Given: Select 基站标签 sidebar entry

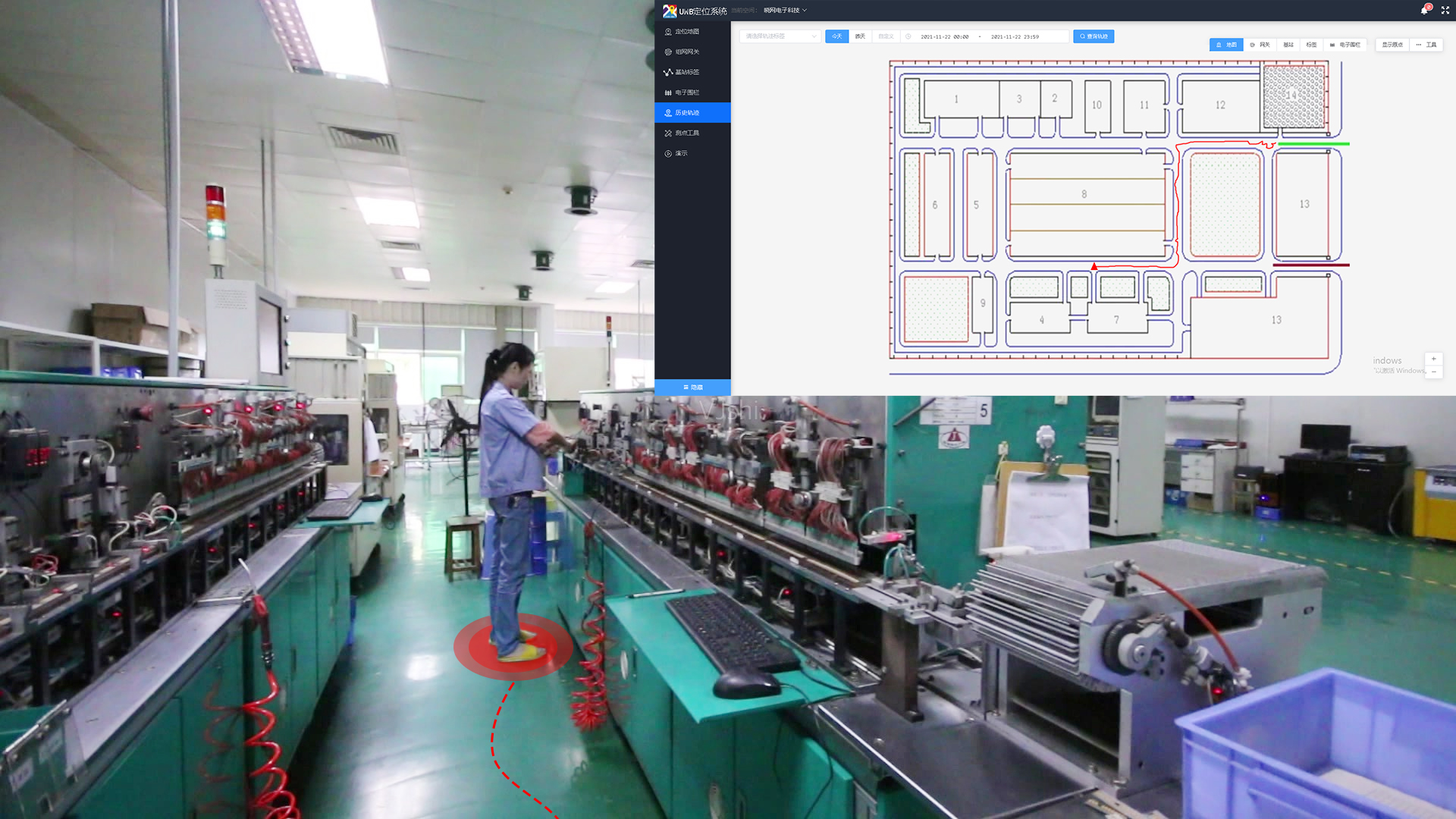Looking at the screenshot, I should point(687,72).
